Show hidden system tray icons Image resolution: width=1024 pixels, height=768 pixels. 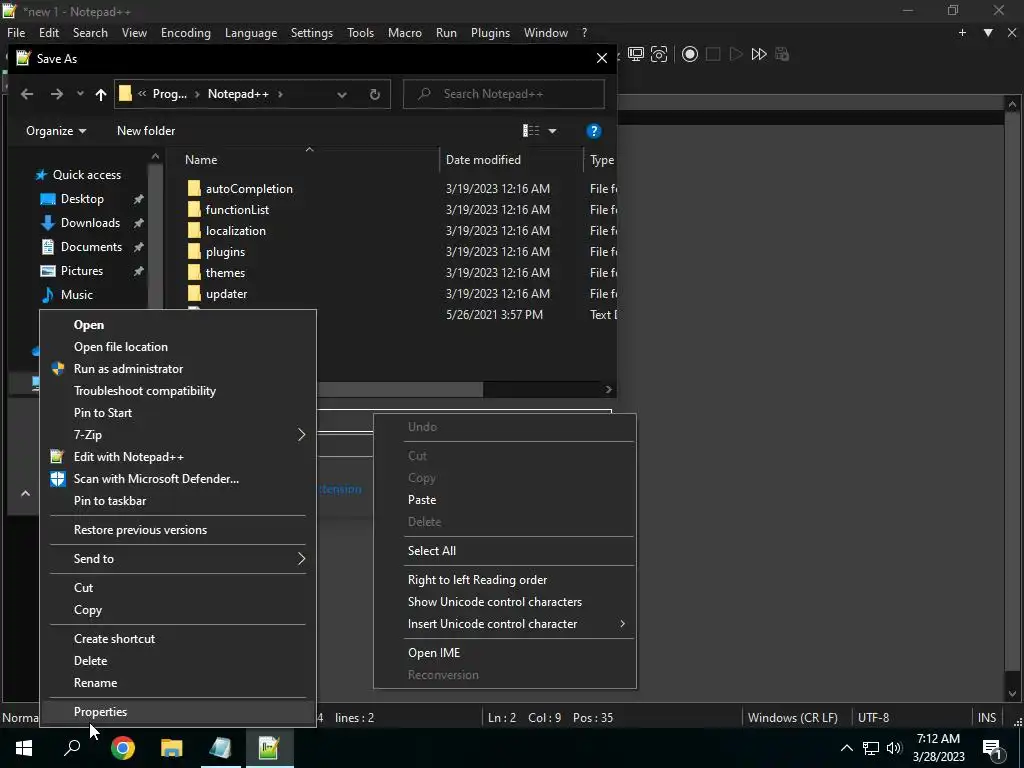tap(846, 748)
